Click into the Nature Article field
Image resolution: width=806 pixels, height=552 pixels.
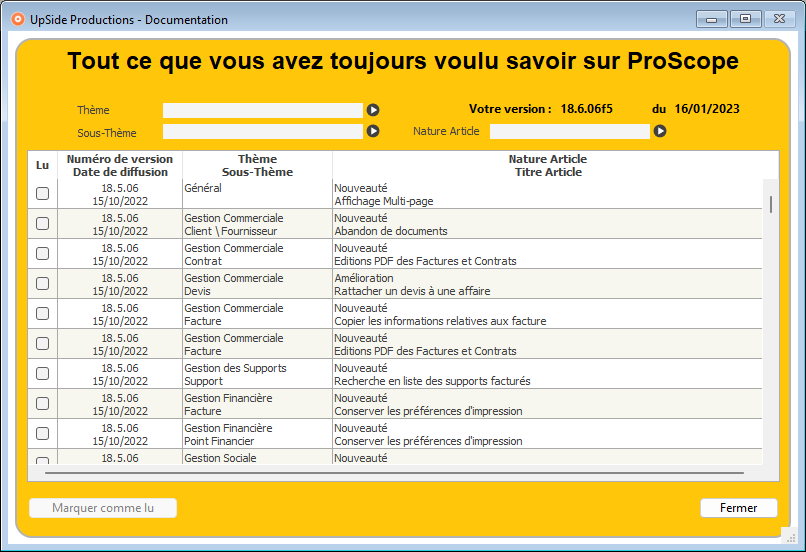pos(570,132)
